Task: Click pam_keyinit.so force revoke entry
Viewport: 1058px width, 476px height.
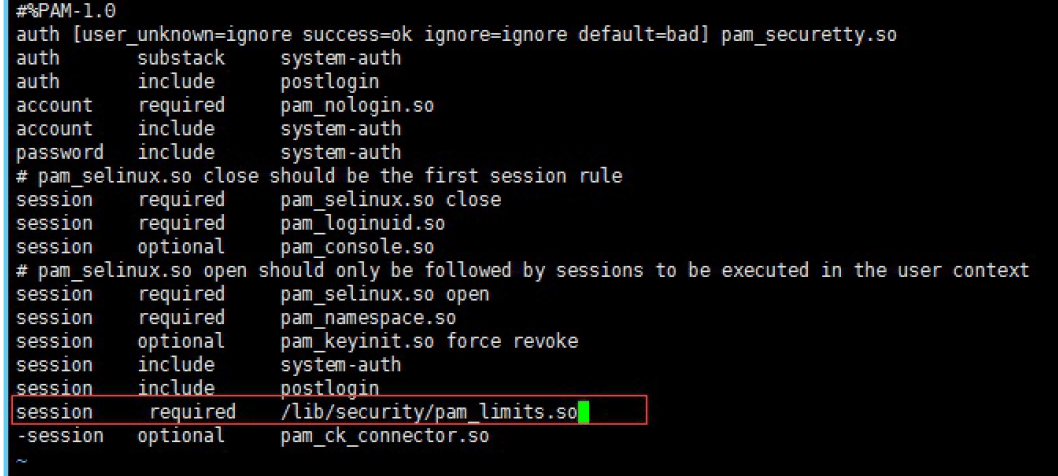Action: coord(429,341)
